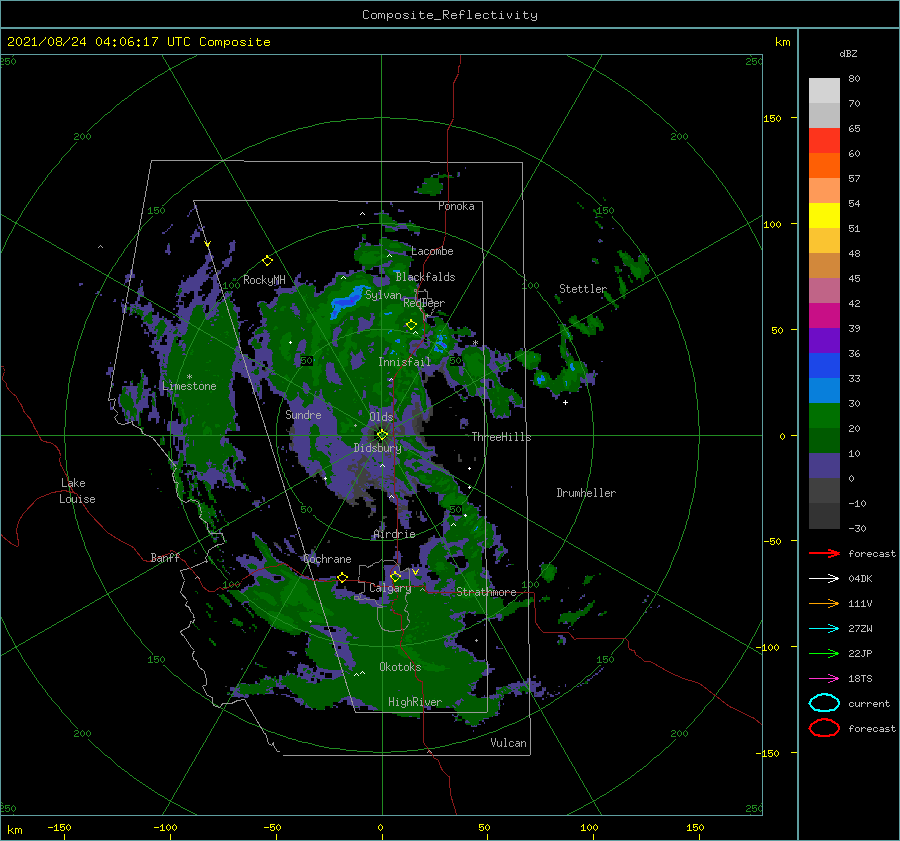Click the Ponoka city label
This screenshot has height=841, width=900.
[x=456, y=206]
